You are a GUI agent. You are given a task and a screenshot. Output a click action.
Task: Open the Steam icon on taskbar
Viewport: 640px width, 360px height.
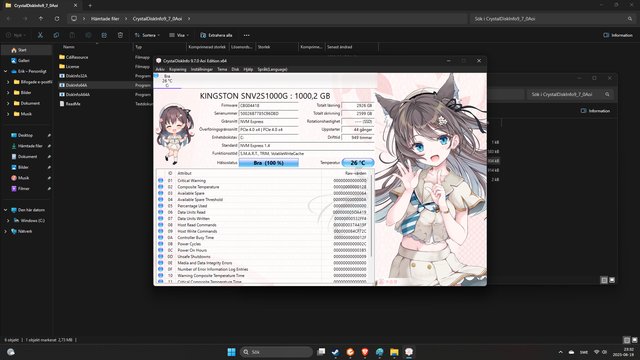click(336, 352)
